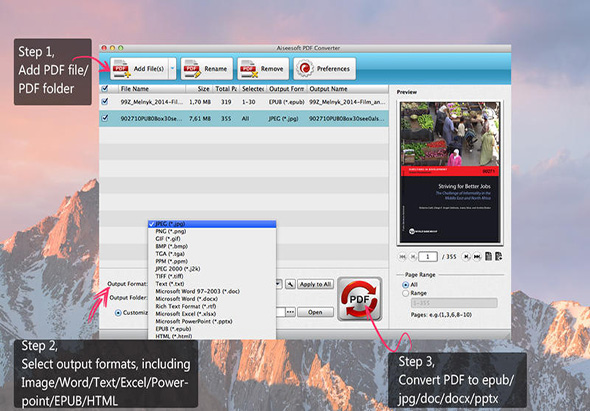Choose EPUB (*.epub) from format list
The height and width of the screenshot is (411, 590).
212,329
